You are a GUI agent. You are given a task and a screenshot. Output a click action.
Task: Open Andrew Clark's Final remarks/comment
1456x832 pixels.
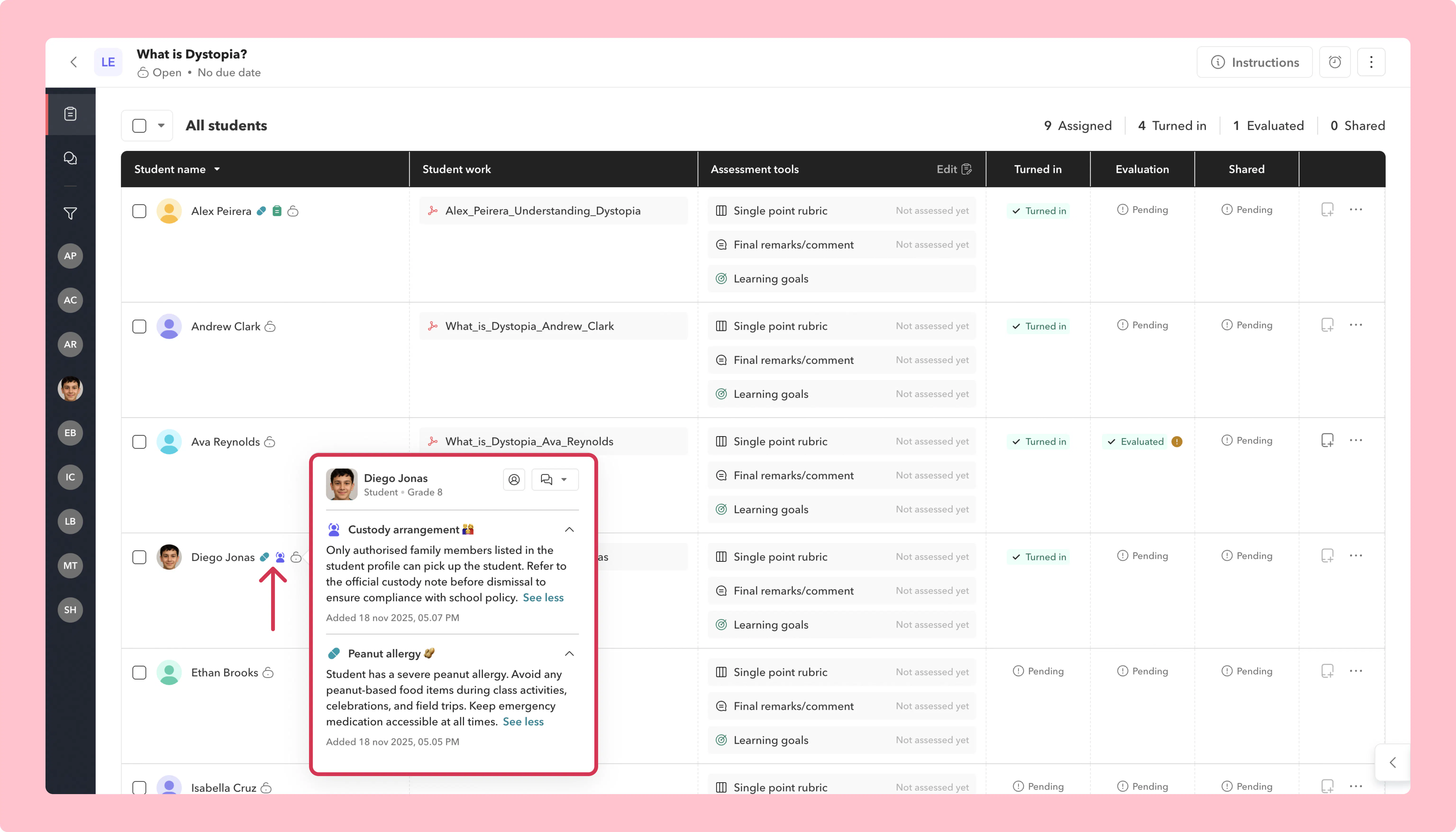pos(842,360)
